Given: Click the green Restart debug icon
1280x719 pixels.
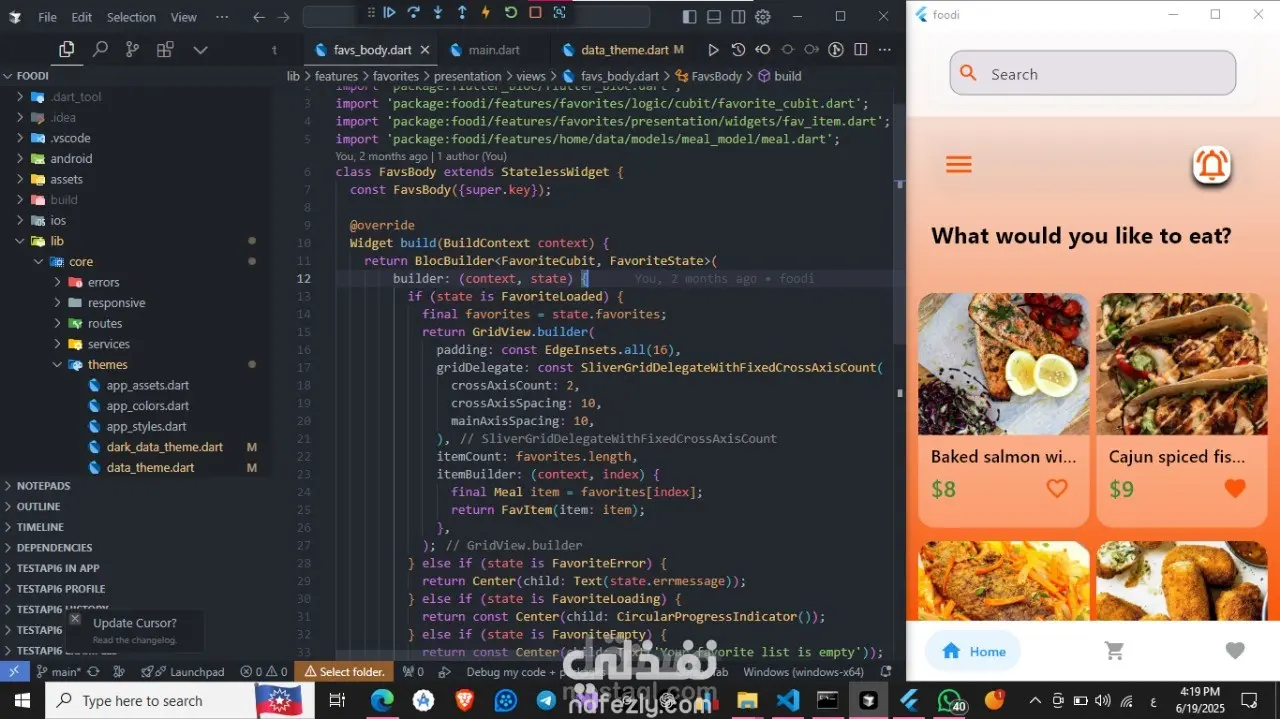Looking at the screenshot, I should pos(511,13).
